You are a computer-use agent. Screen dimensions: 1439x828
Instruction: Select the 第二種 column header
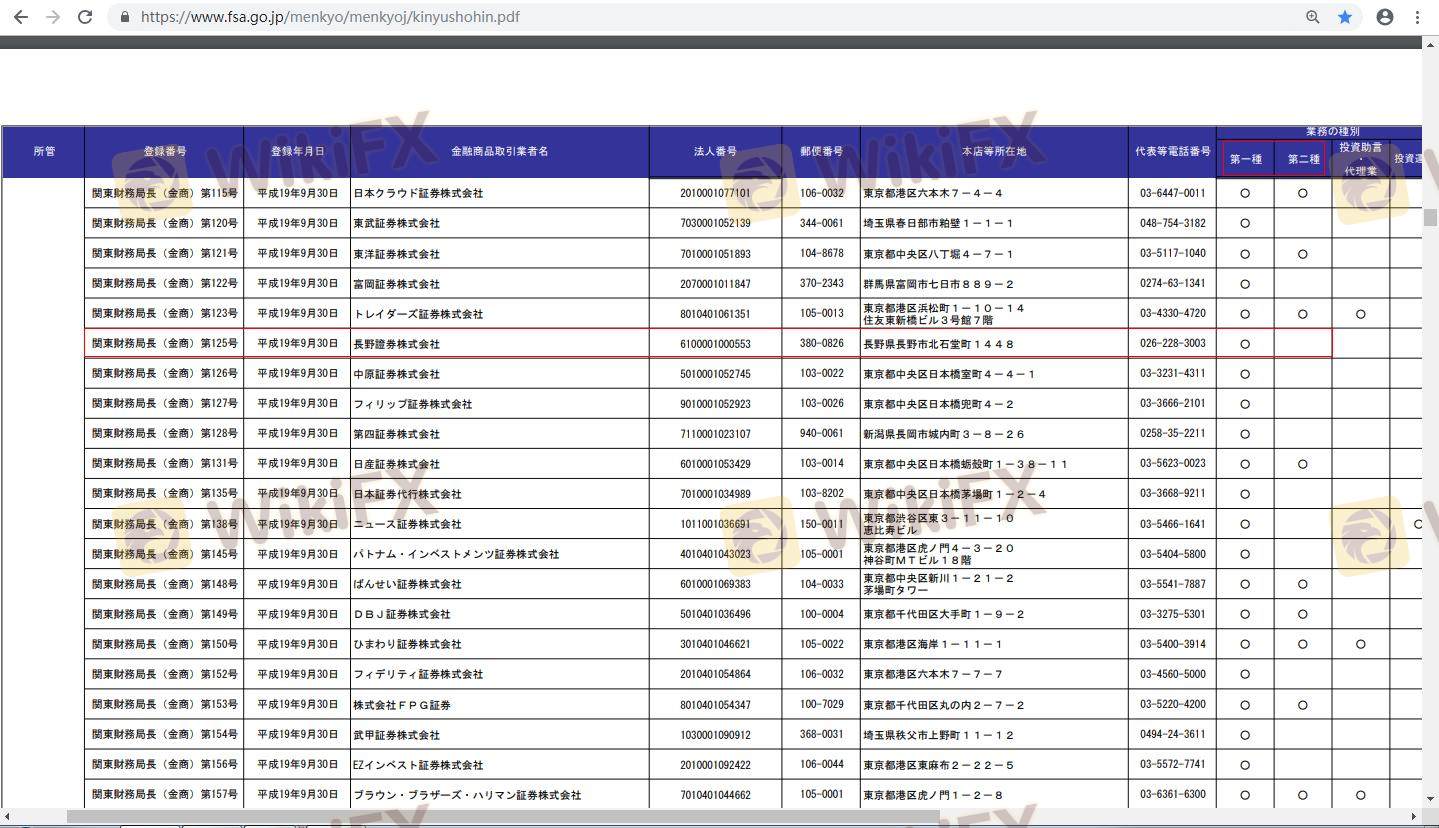1303,159
